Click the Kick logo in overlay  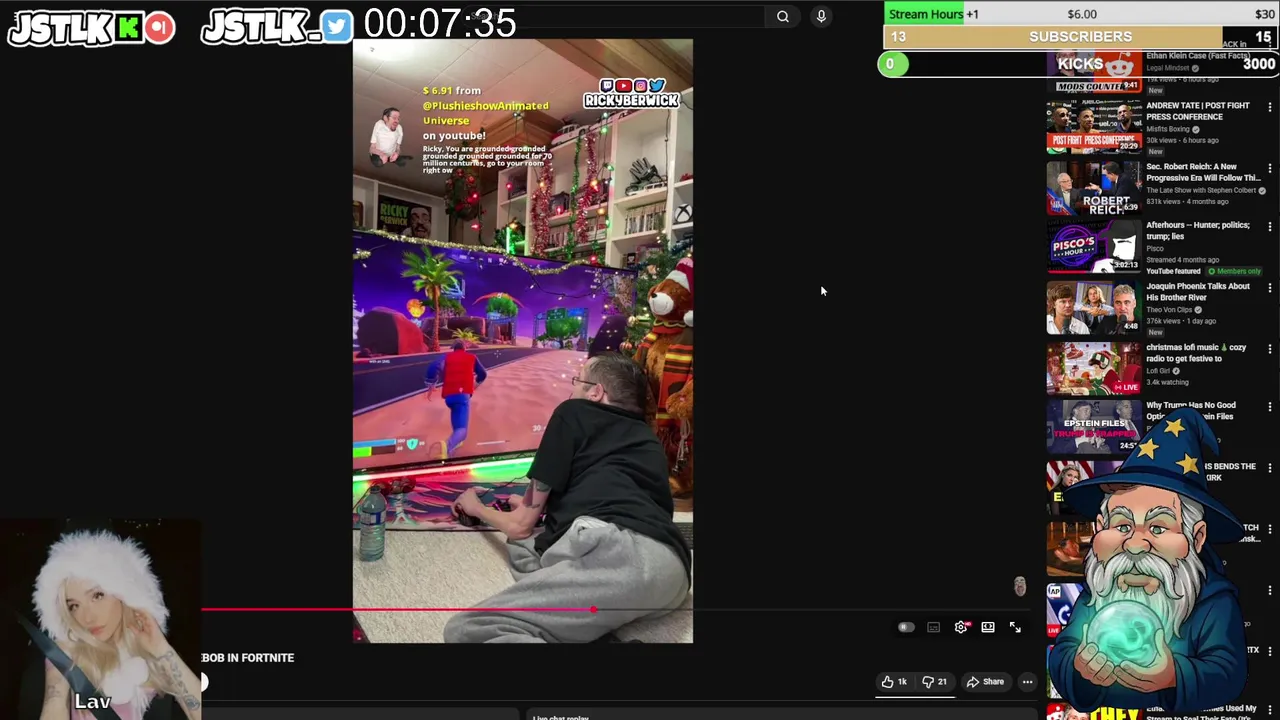(129, 28)
